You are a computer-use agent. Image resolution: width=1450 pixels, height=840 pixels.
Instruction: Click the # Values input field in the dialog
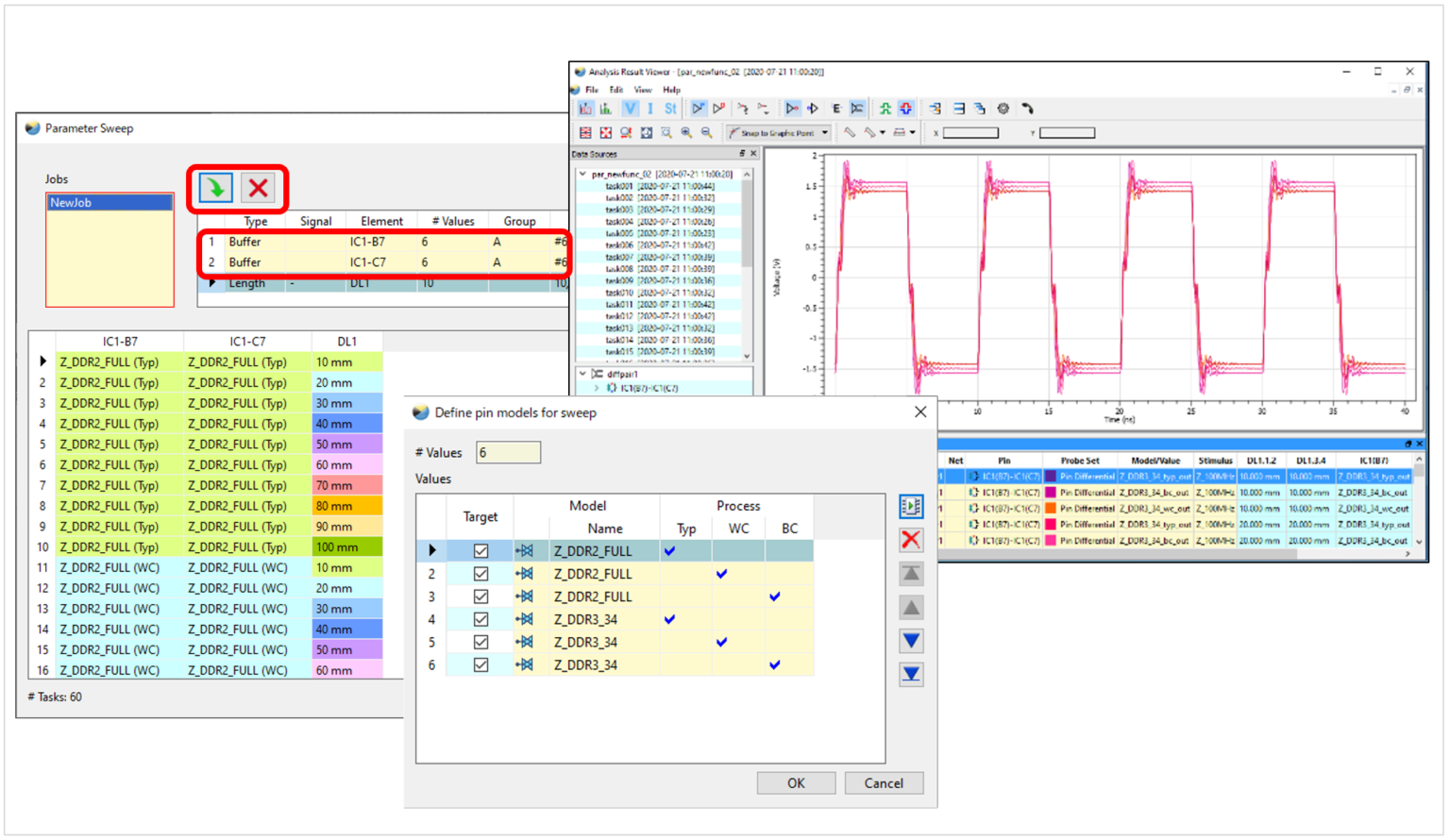tap(508, 452)
